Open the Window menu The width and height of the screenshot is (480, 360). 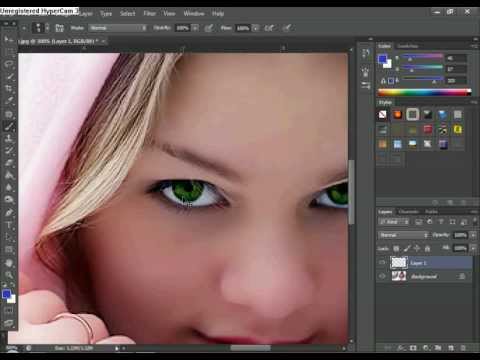(x=194, y=14)
